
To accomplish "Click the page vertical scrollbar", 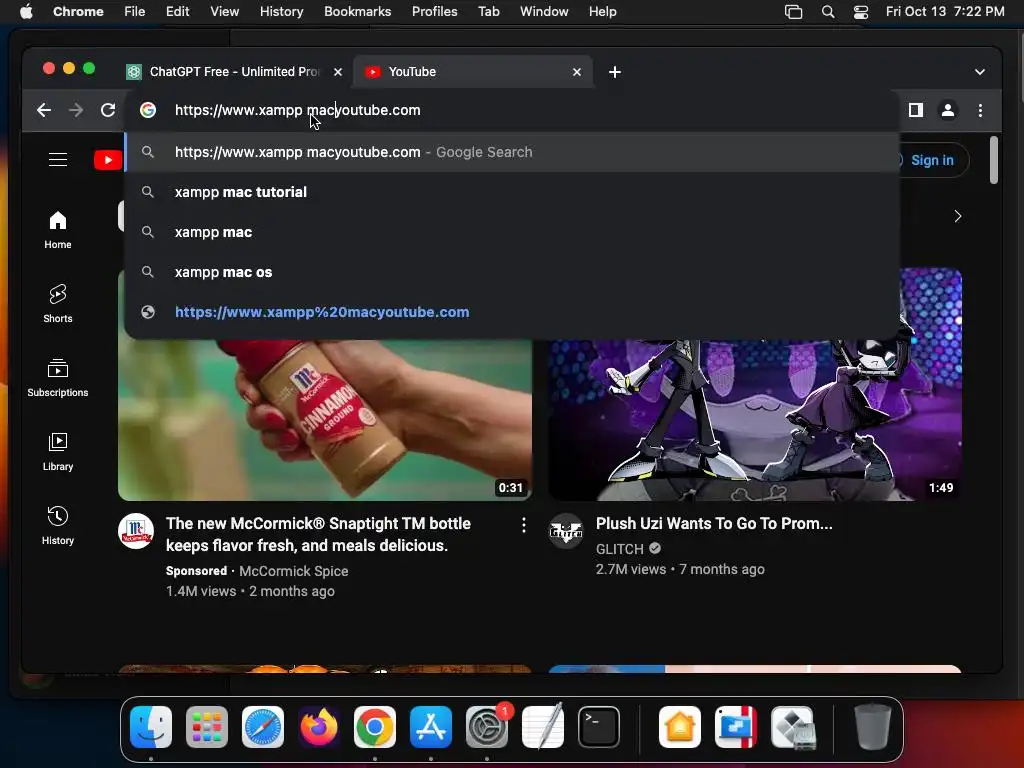I will pyautogui.click(x=993, y=160).
